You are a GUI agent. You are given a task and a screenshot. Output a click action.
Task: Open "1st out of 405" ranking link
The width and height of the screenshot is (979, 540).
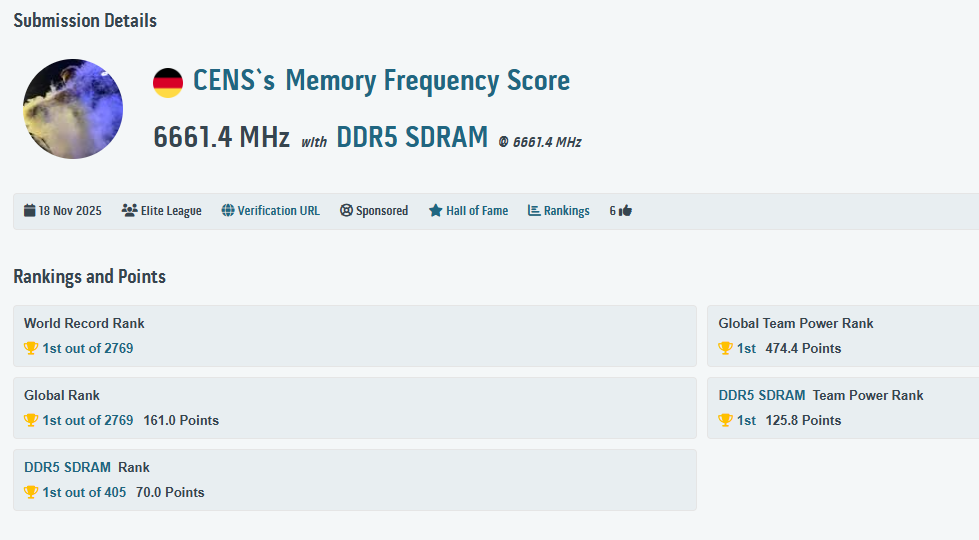click(x=84, y=493)
